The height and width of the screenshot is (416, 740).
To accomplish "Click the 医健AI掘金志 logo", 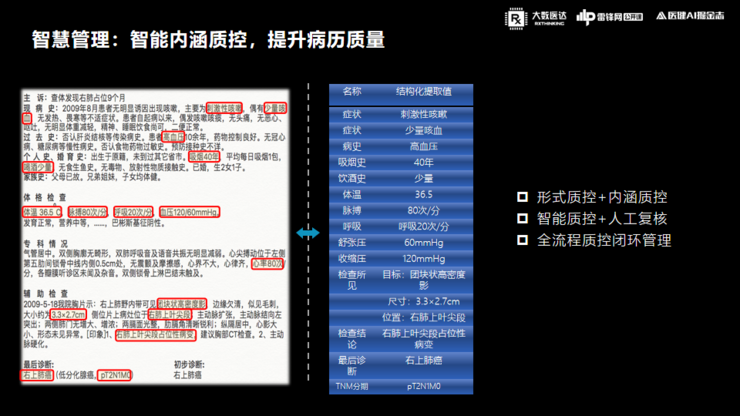I will click(x=690, y=16).
